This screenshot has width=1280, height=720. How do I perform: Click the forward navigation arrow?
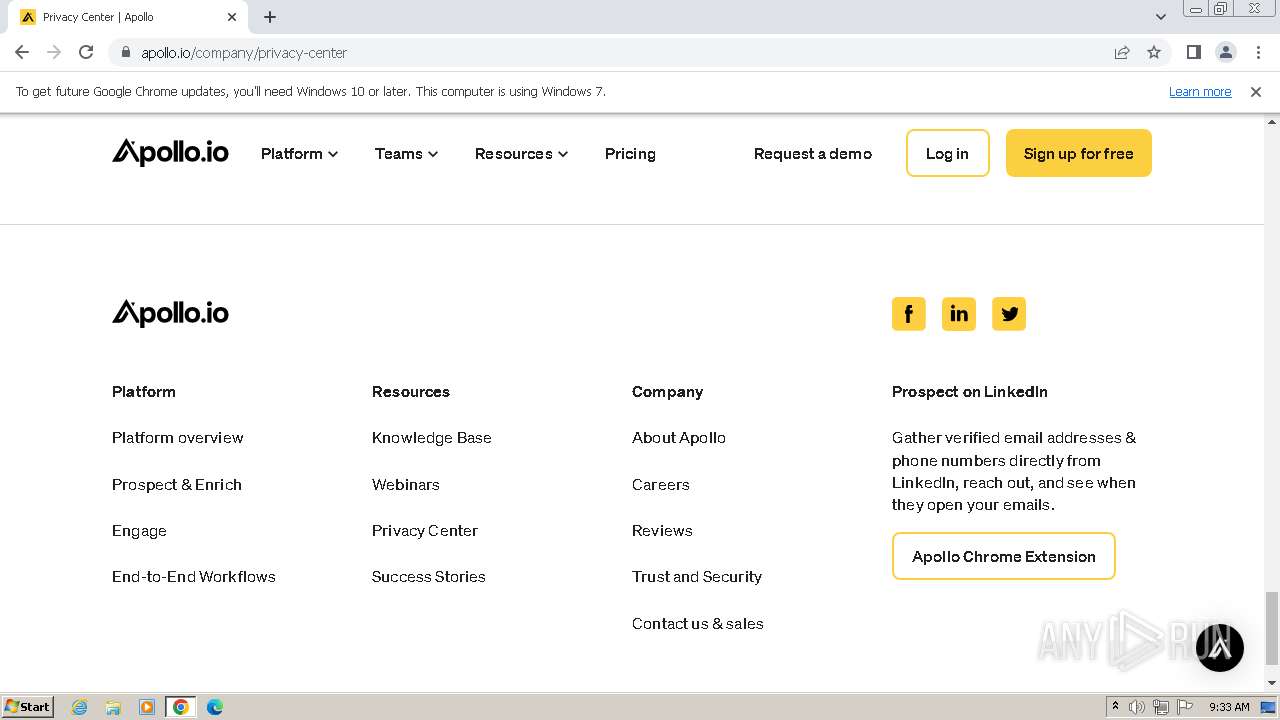(54, 52)
